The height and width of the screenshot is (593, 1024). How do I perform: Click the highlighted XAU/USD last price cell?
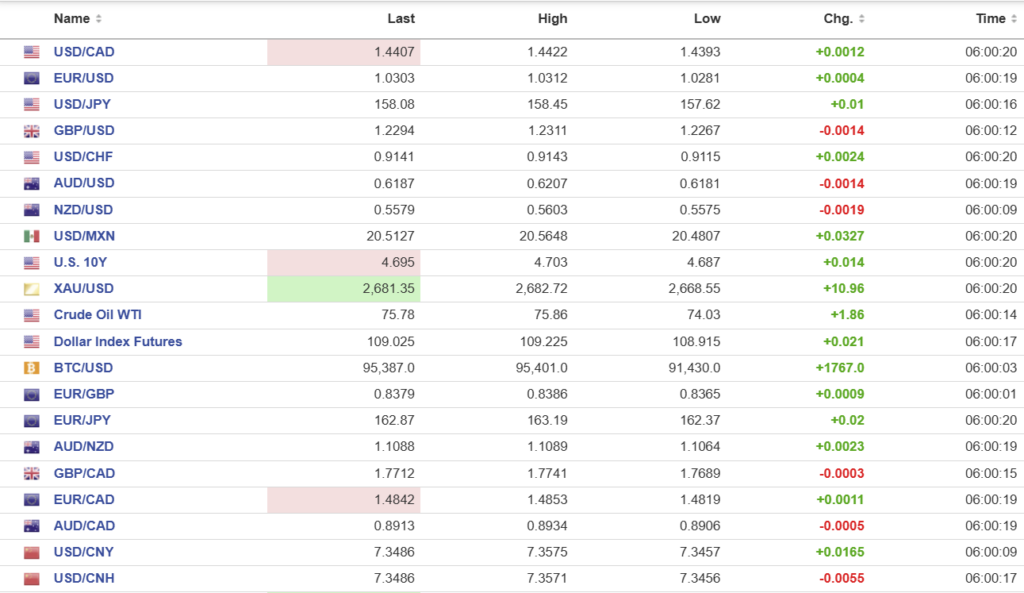pyautogui.click(x=344, y=289)
